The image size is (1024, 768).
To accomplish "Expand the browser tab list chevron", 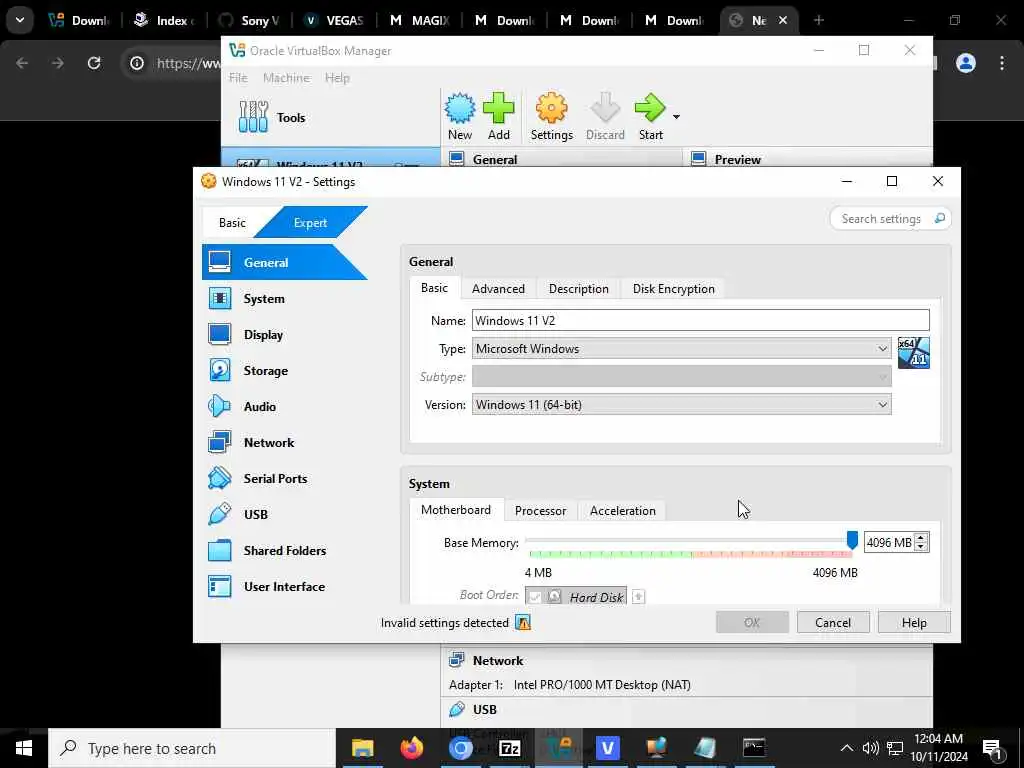I will 20,20.
